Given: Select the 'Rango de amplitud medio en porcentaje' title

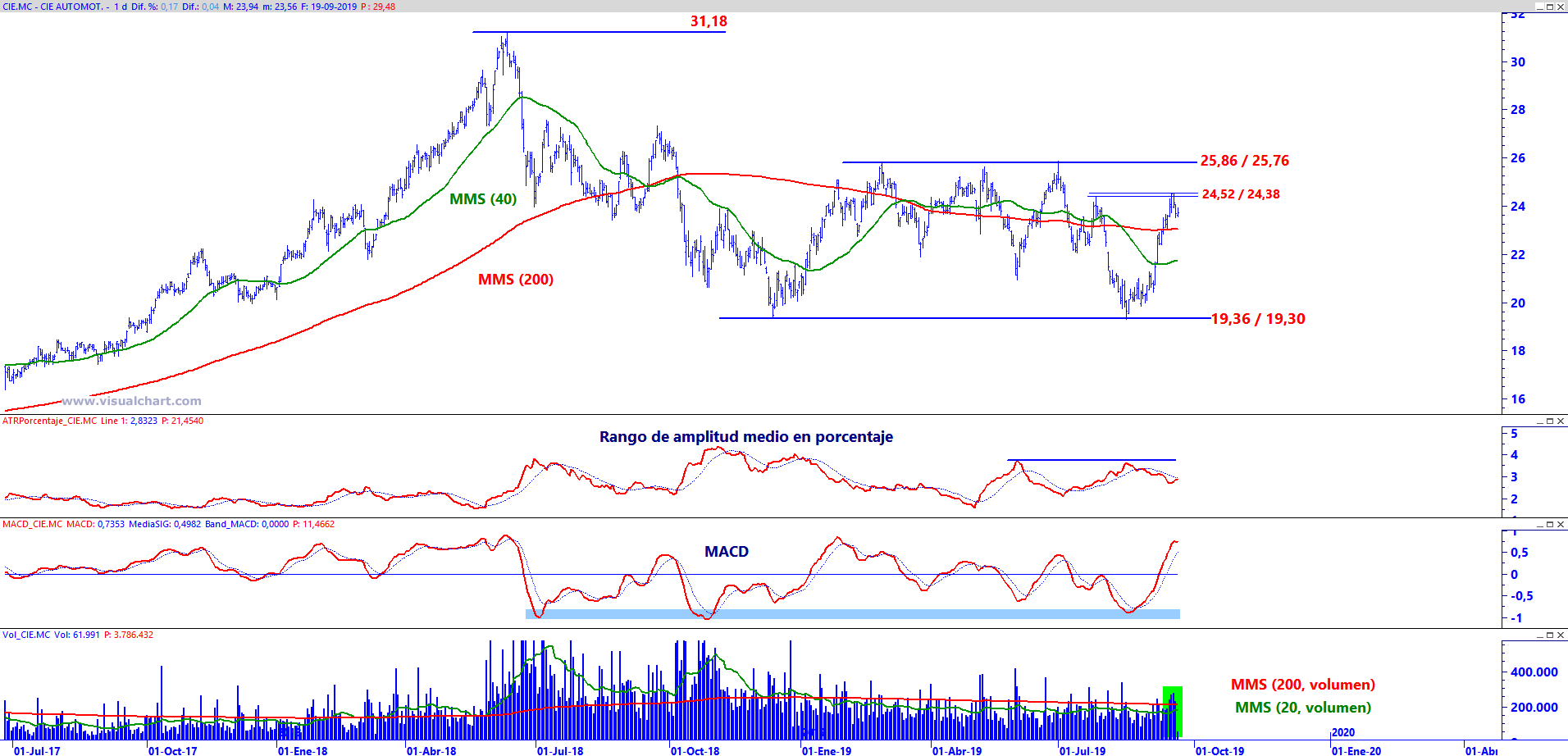Looking at the screenshot, I should coord(746,437).
